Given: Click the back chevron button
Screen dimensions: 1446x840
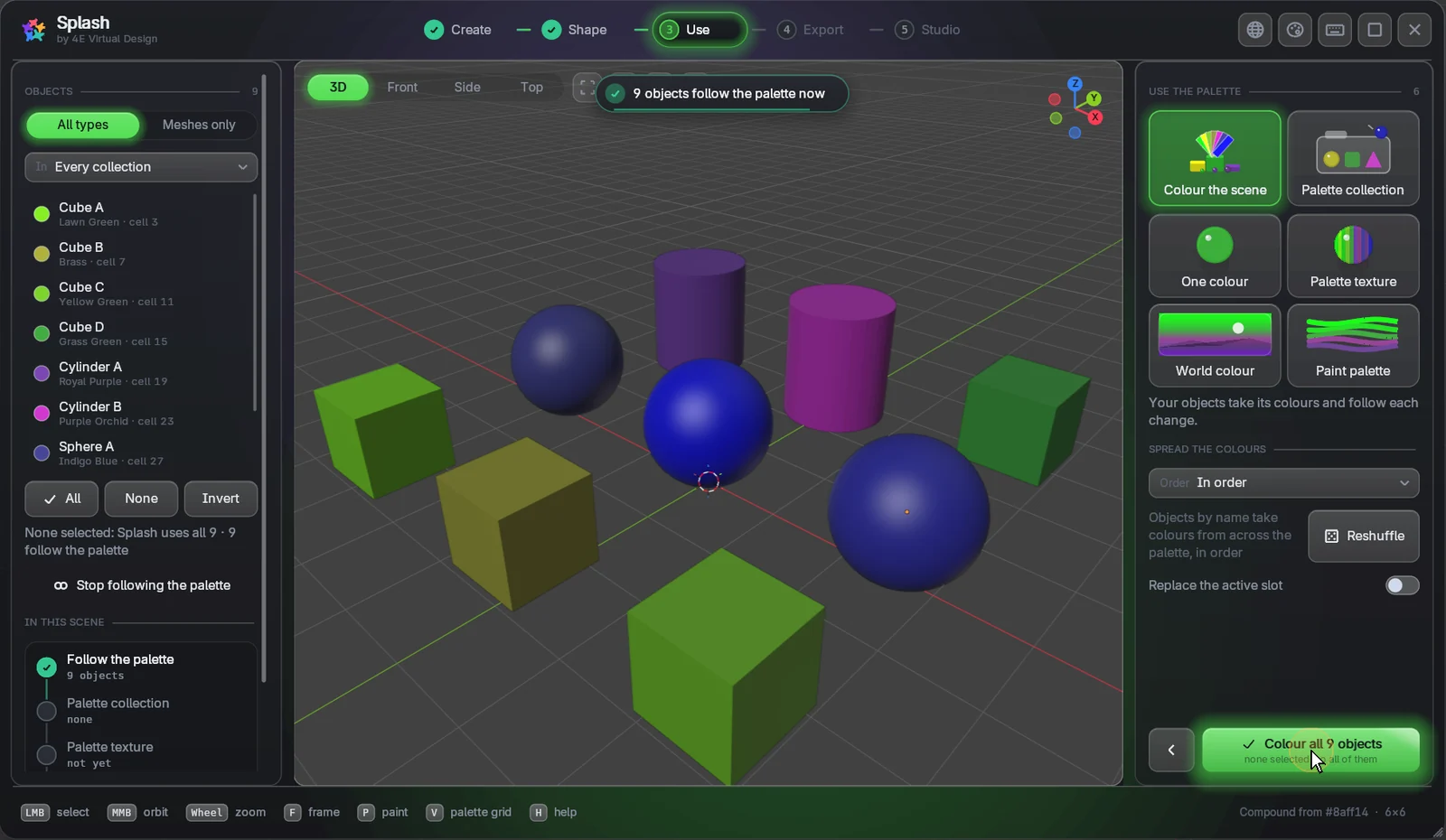Looking at the screenshot, I should point(1171,750).
